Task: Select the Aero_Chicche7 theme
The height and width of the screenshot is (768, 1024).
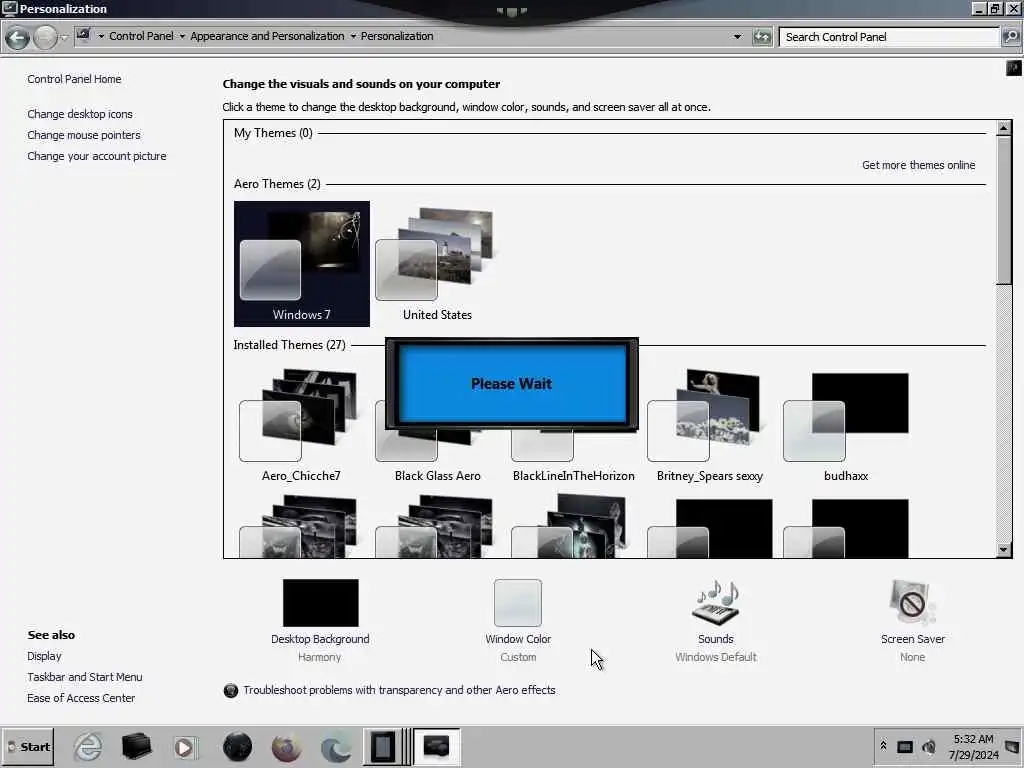Action: click(x=301, y=424)
